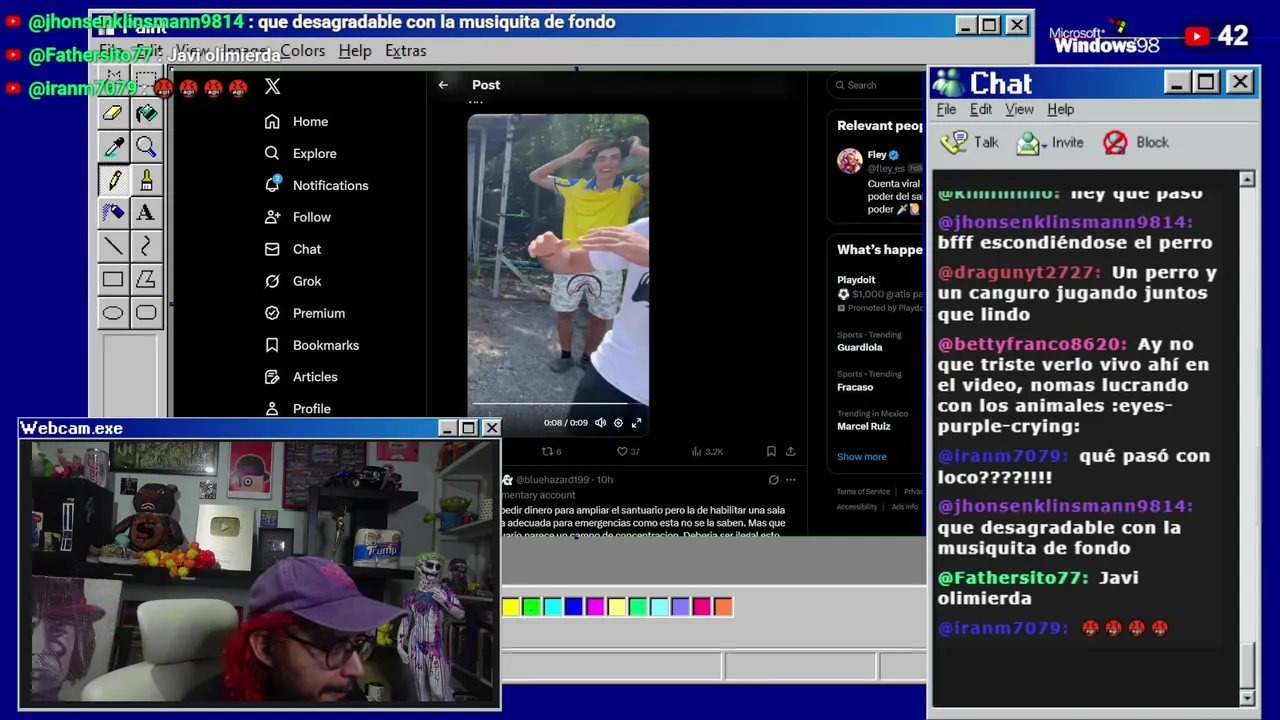Select the Airbrush spray tool
The width and height of the screenshot is (1280, 720).
pyautogui.click(x=113, y=213)
